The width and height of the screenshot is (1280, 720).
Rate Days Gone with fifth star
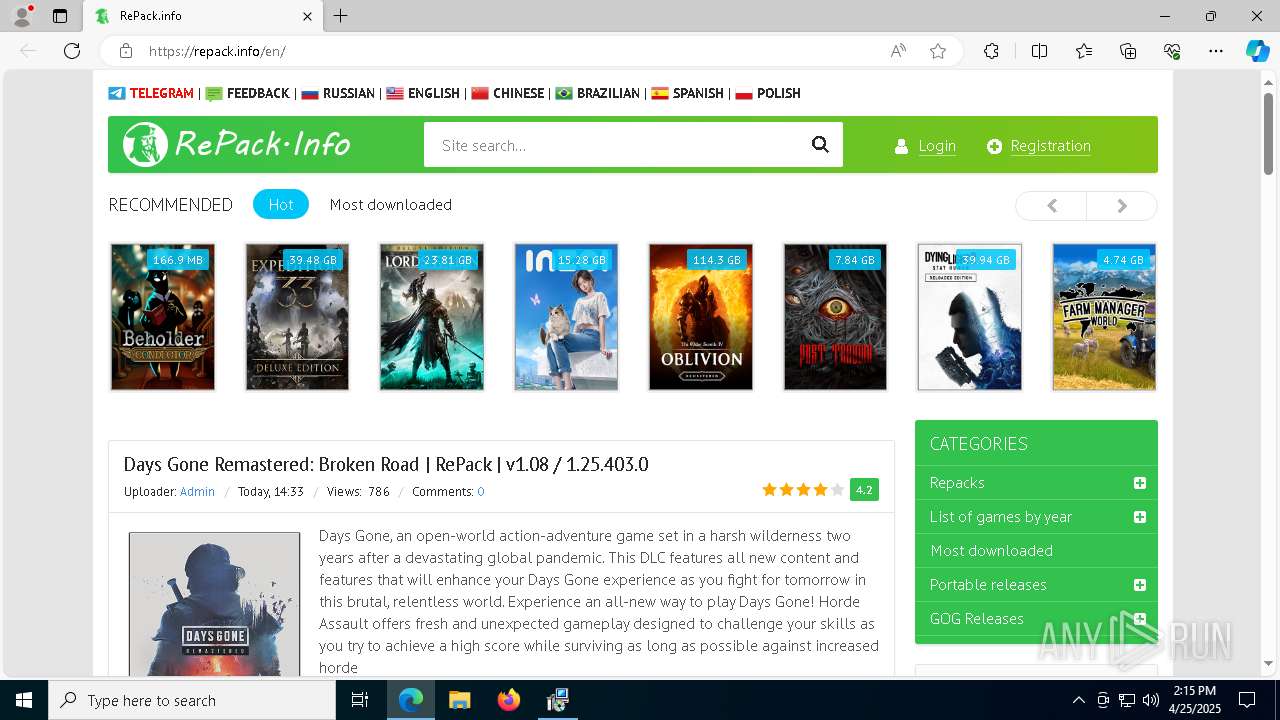pos(838,490)
